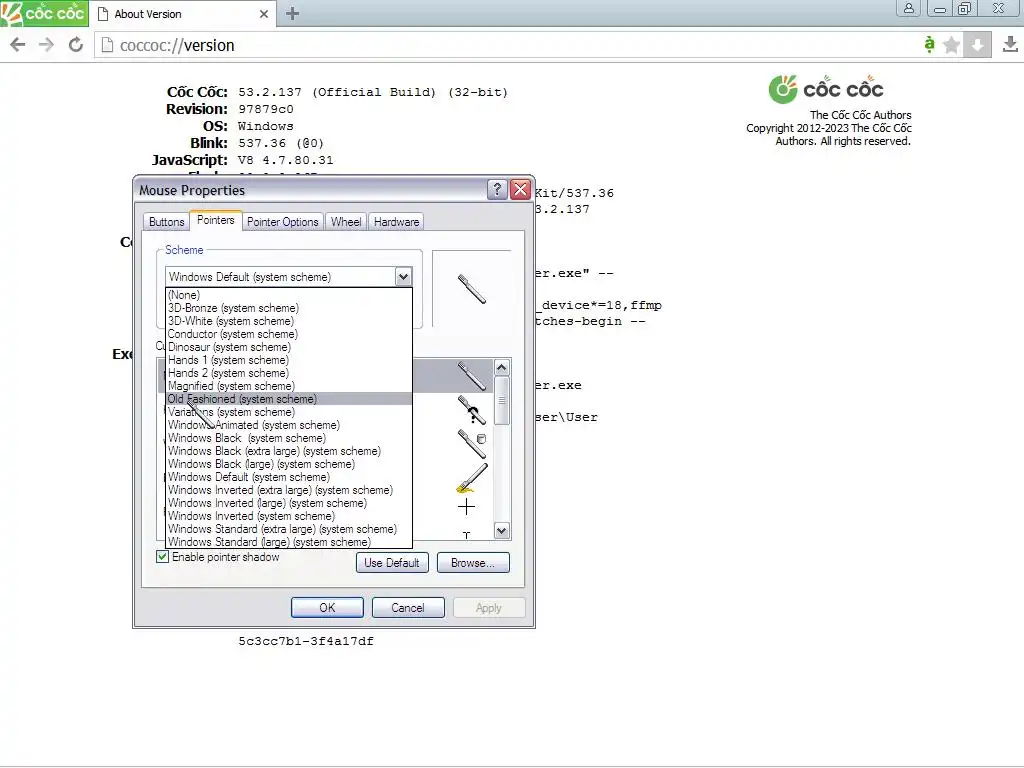
Task: Open a new tab with the plus icon
Action: point(293,14)
